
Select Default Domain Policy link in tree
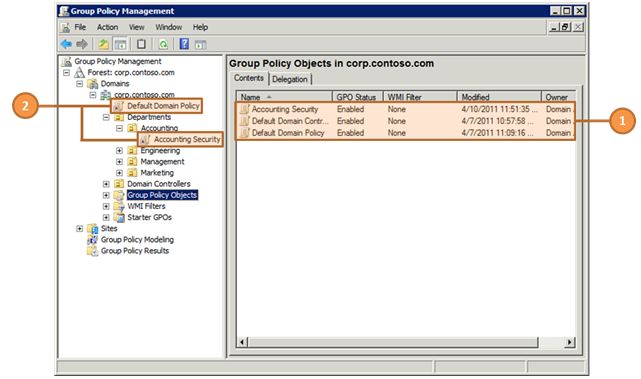click(163, 106)
